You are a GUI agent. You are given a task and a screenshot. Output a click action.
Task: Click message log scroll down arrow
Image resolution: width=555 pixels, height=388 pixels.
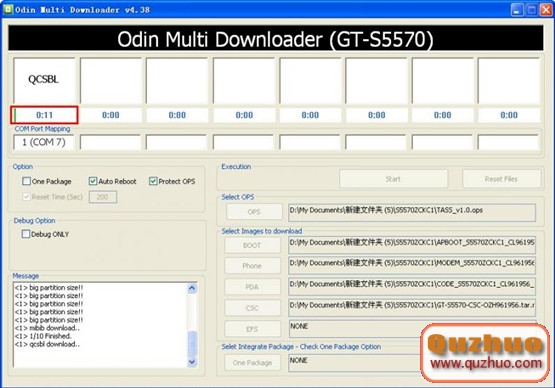pyautogui.click(x=192, y=362)
